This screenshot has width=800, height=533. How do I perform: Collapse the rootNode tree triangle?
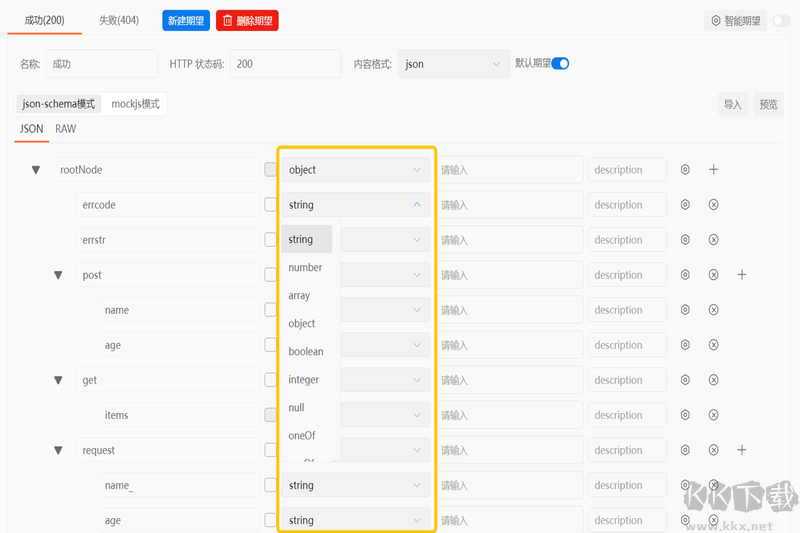[x=36, y=170]
